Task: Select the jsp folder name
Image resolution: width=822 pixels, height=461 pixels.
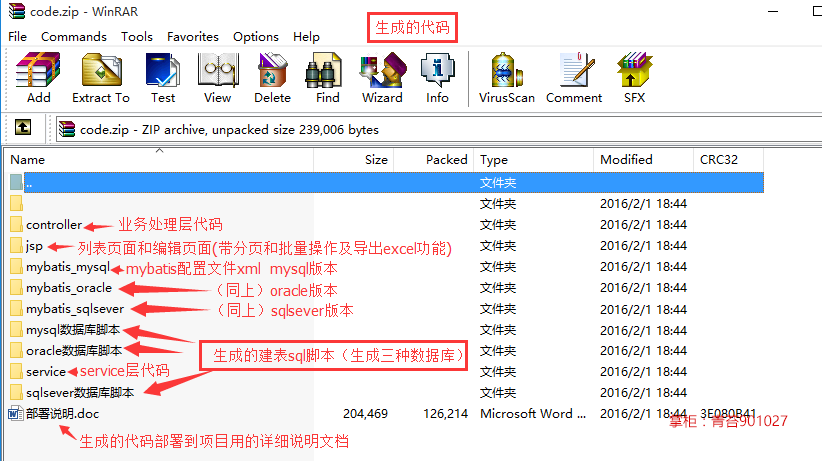Action: [35, 246]
